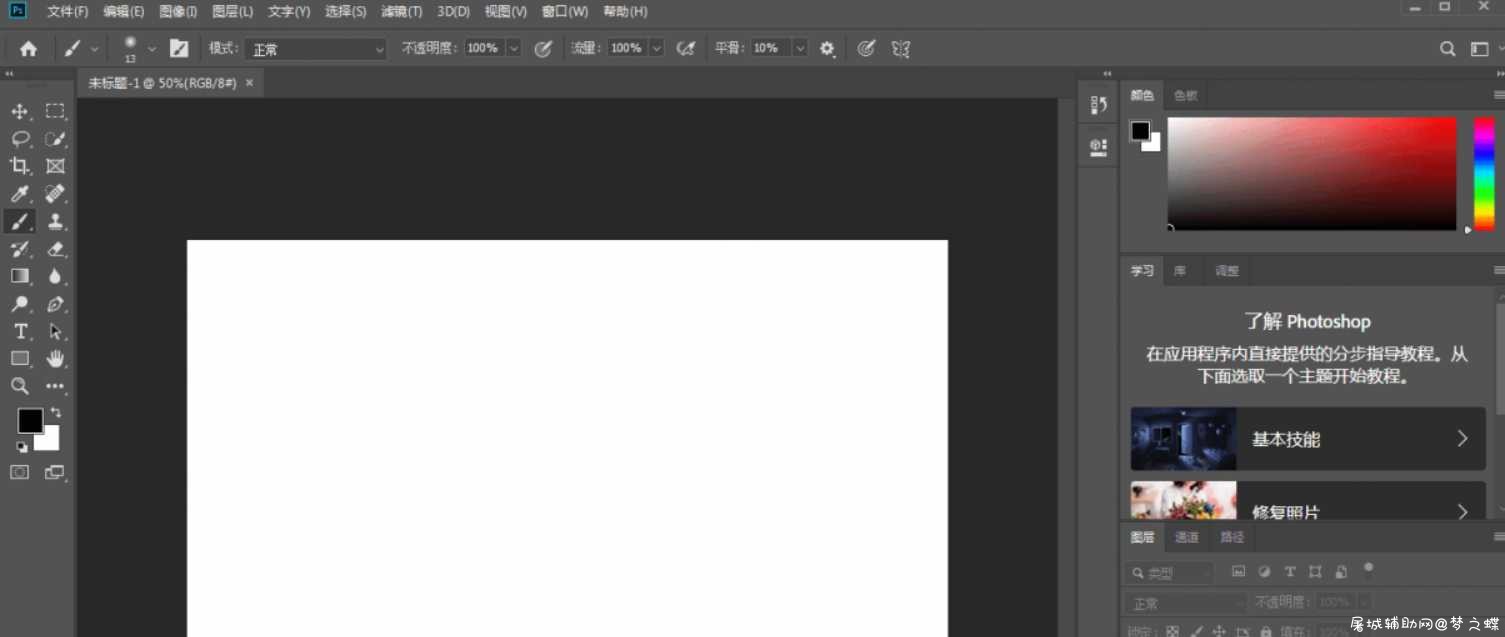Swap foreground and background colors

tap(56, 412)
